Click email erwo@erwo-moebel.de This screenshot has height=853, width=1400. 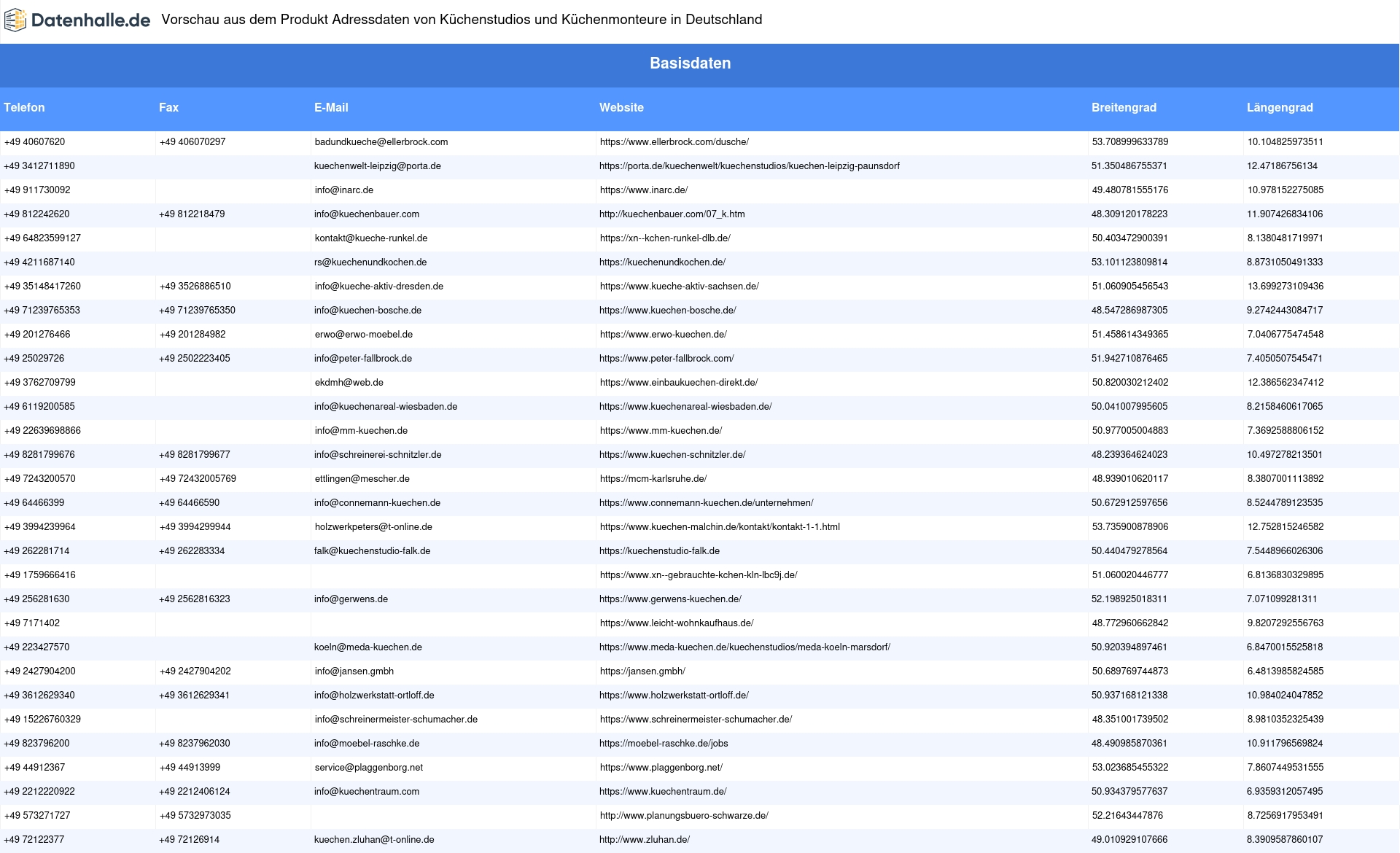[x=364, y=335]
